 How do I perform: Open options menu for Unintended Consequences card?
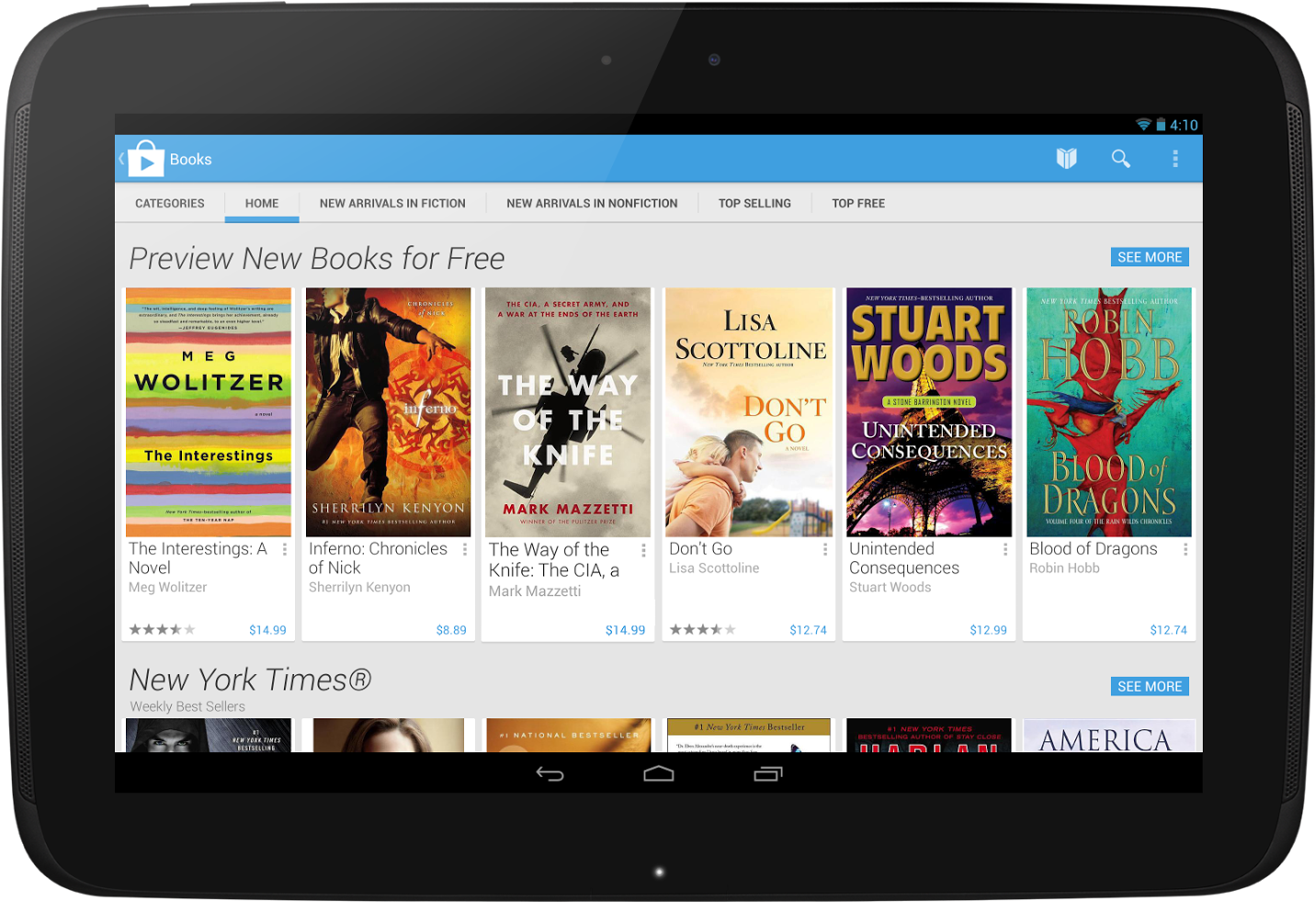(1005, 549)
